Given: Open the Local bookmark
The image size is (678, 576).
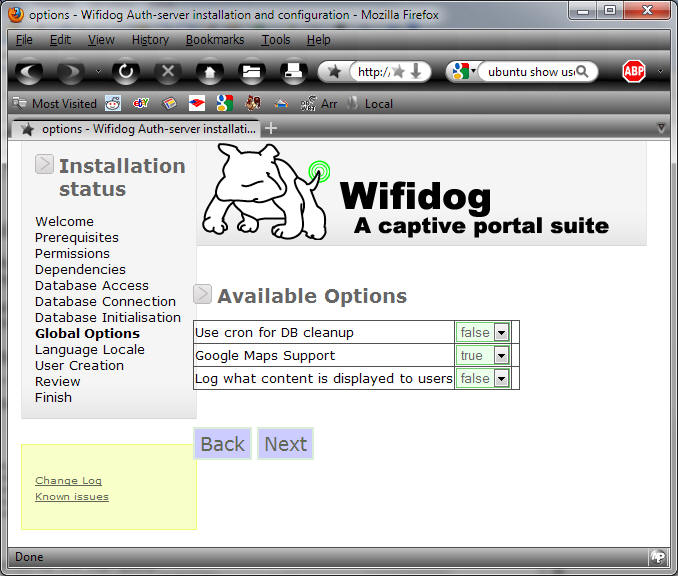Looking at the screenshot, I should pos(371,104).
